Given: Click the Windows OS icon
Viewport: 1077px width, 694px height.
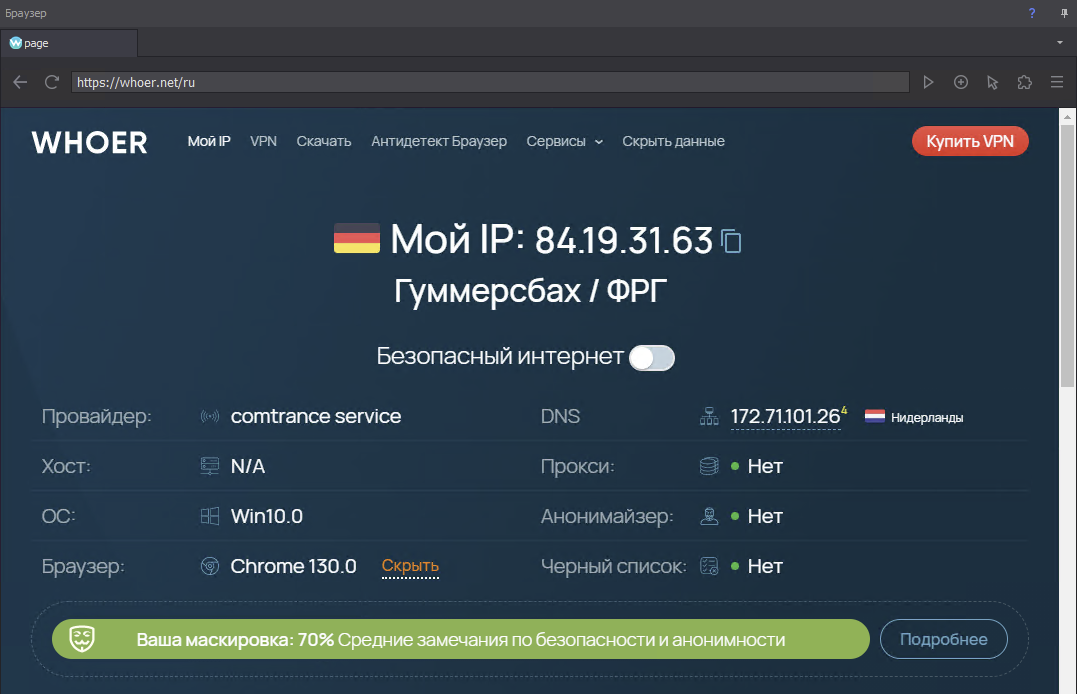Looking at the screenshot, I should 209,516.
